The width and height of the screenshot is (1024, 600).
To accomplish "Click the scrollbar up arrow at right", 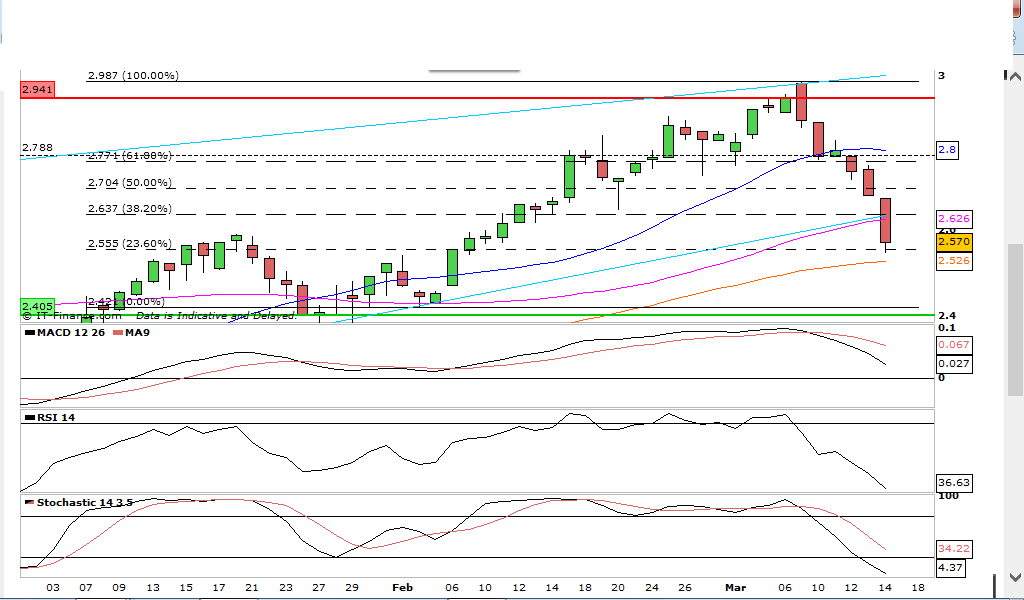I will pyautogui.click(x=1015, y=77).
